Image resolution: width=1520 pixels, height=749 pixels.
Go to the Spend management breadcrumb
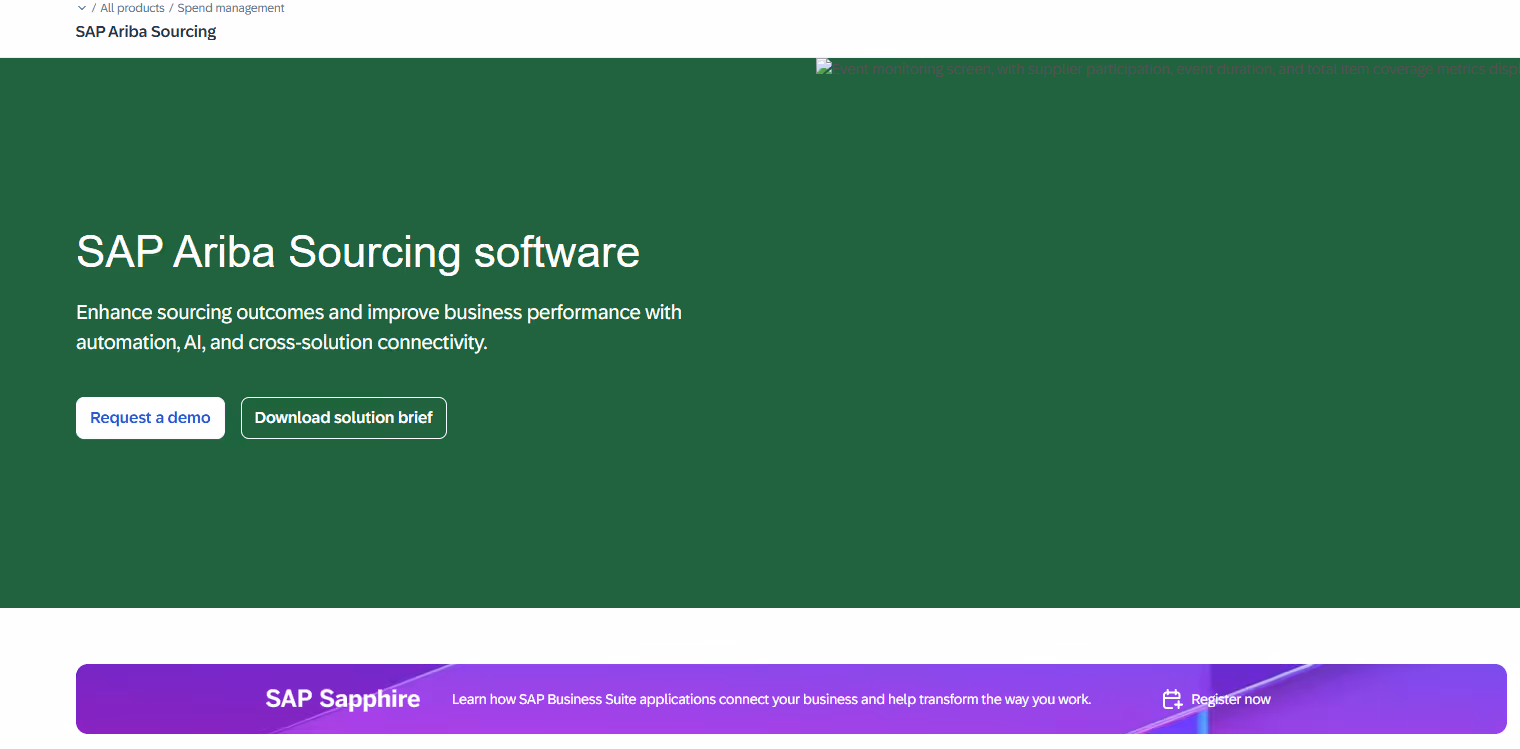tap(231, 8)
